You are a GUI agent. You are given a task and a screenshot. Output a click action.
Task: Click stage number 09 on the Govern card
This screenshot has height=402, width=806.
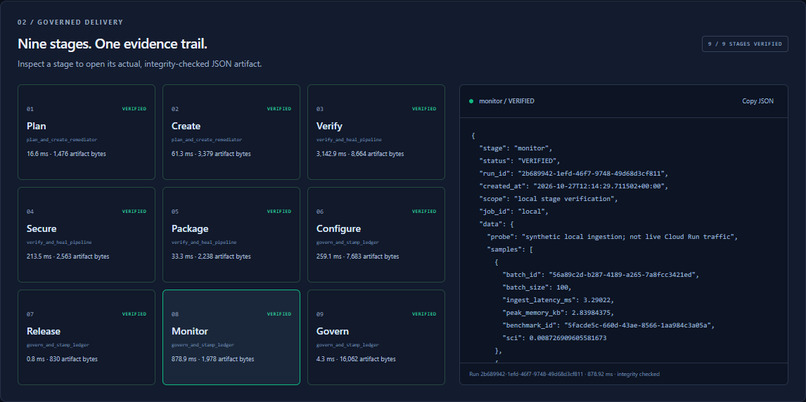pos(320,314)
